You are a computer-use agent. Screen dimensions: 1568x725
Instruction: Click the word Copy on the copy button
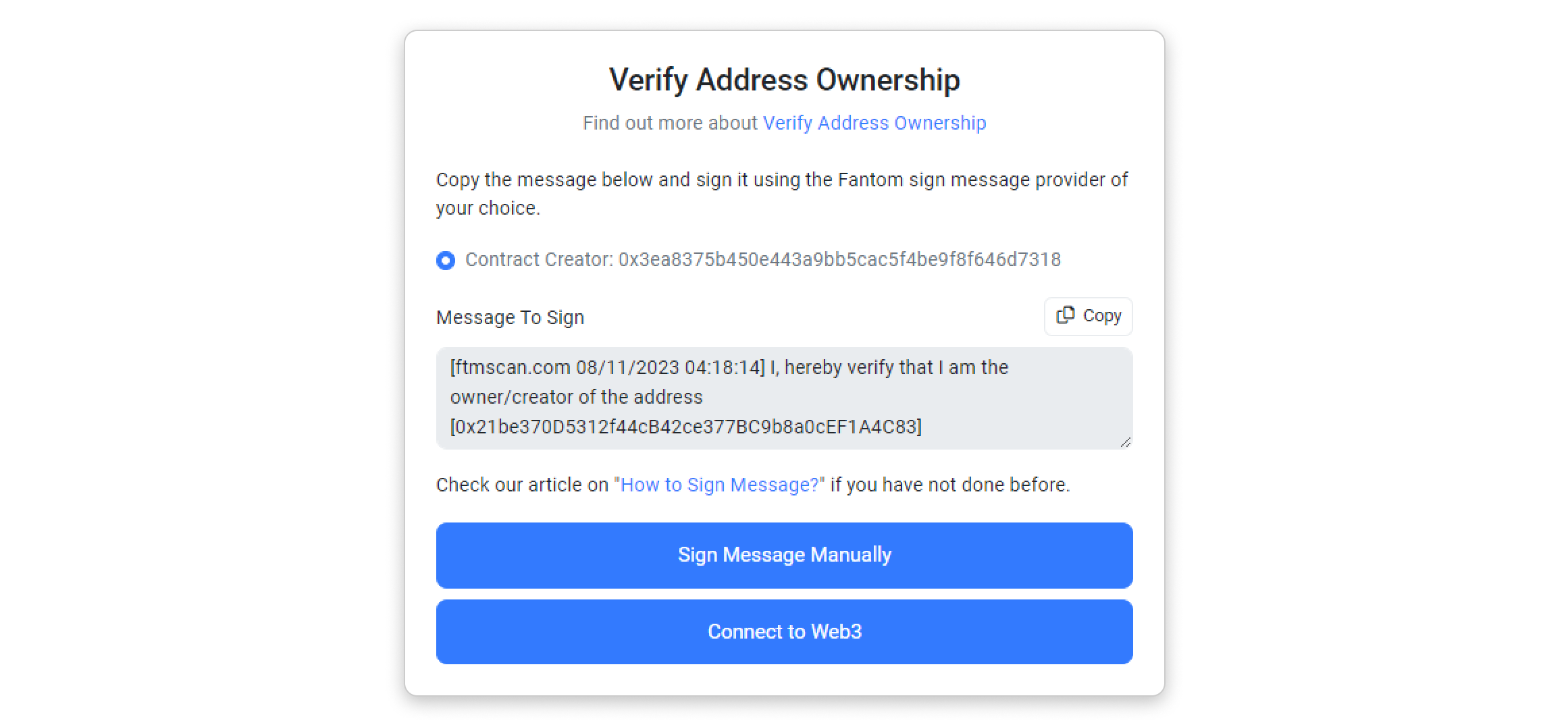(1102, 316)
